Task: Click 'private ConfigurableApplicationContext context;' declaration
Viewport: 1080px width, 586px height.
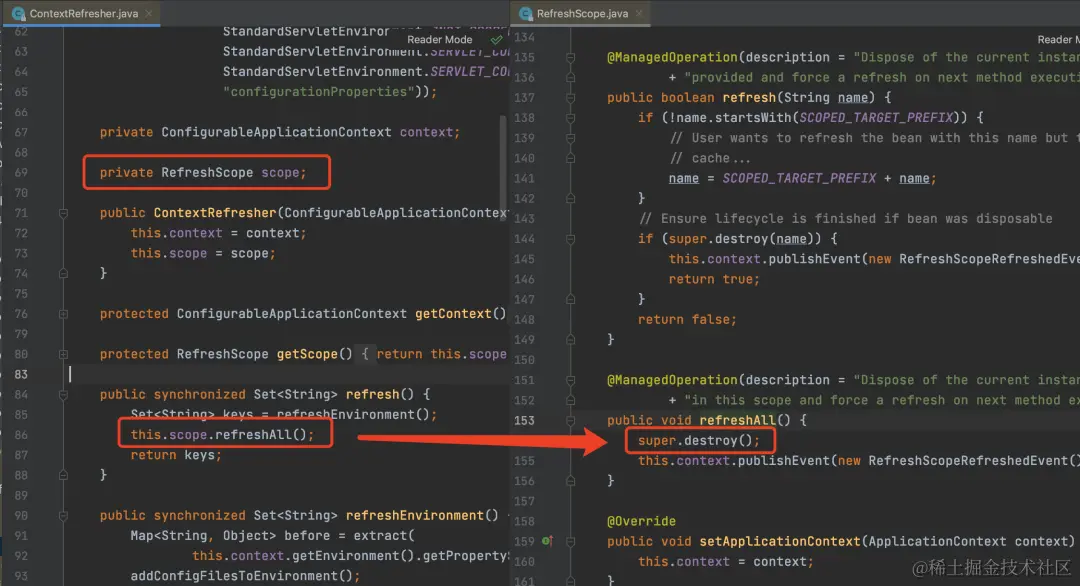Action: point(280,132)
